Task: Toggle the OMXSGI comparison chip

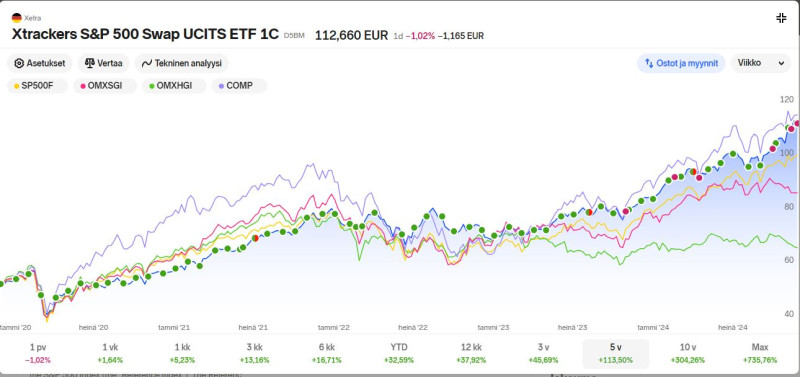Action: point(105,86)
